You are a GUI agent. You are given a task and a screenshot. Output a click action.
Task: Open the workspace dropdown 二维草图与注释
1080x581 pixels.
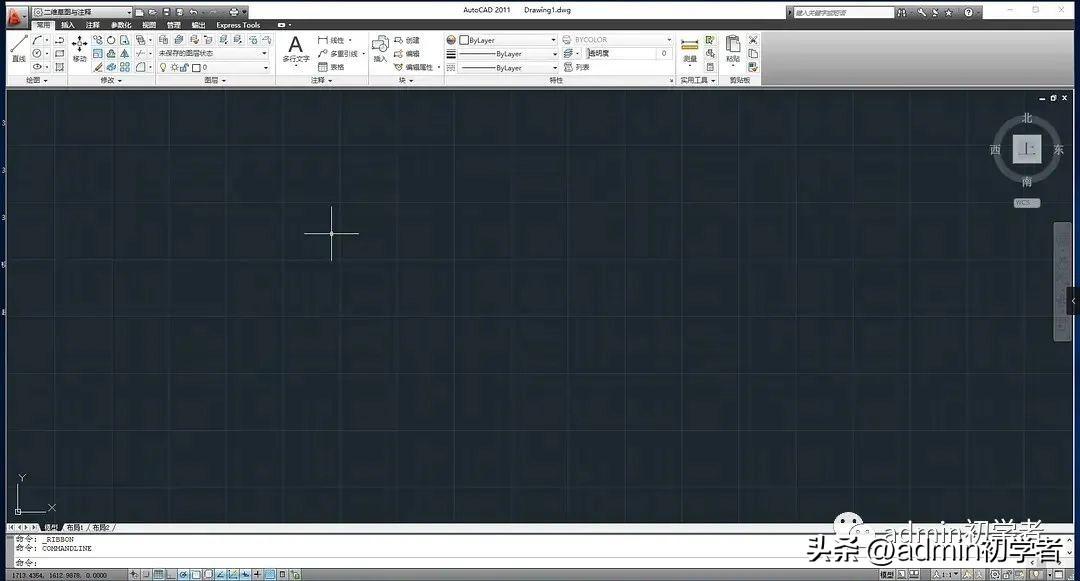[82, 12]
